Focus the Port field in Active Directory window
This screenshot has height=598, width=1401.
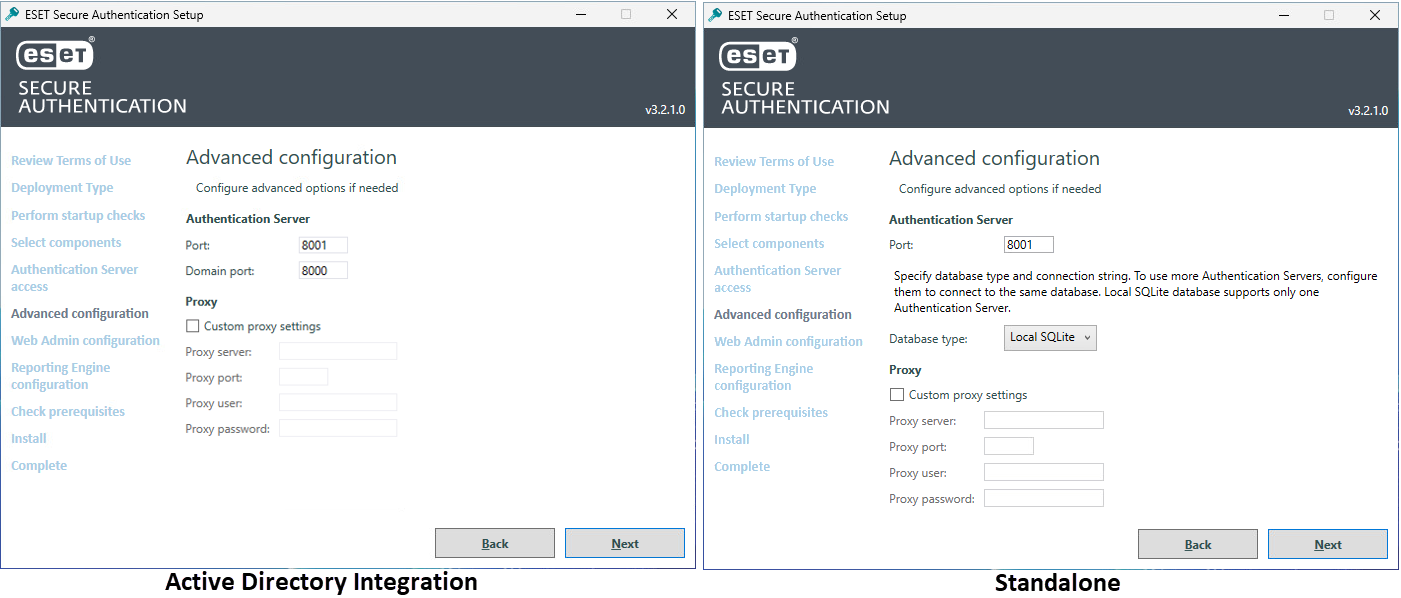pos(323,245)
